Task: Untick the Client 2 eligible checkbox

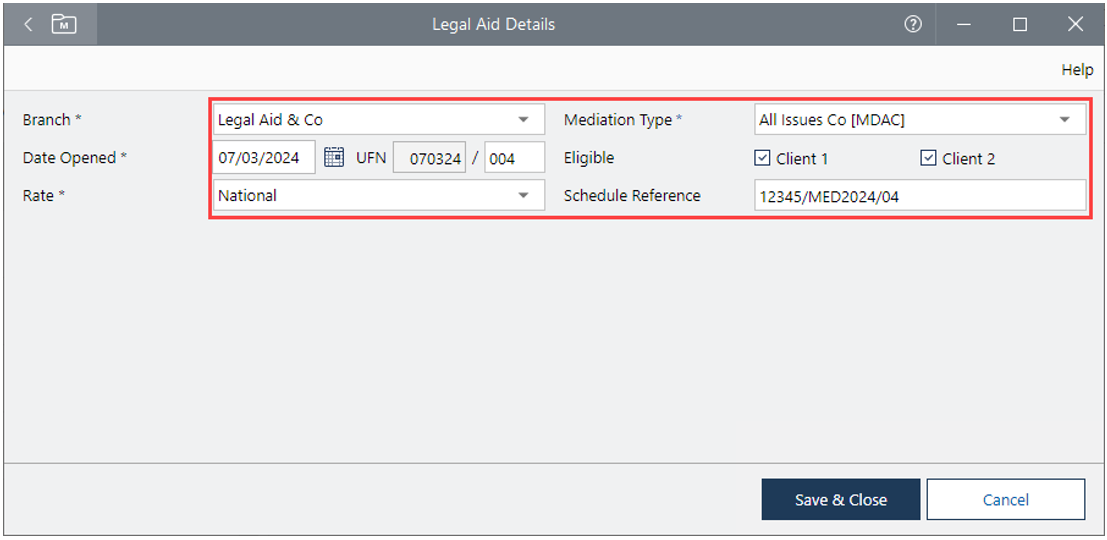Action: pos(928,158)
